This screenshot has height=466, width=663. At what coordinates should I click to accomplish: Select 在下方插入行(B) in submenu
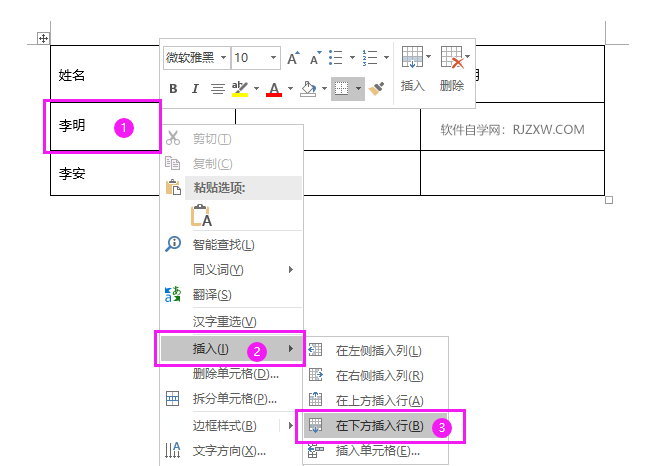[375, 425]
